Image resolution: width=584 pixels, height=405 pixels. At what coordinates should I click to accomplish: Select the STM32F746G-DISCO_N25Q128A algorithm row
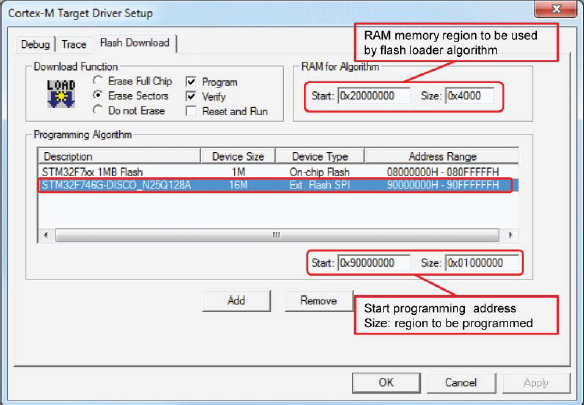(x=278, y=185)
